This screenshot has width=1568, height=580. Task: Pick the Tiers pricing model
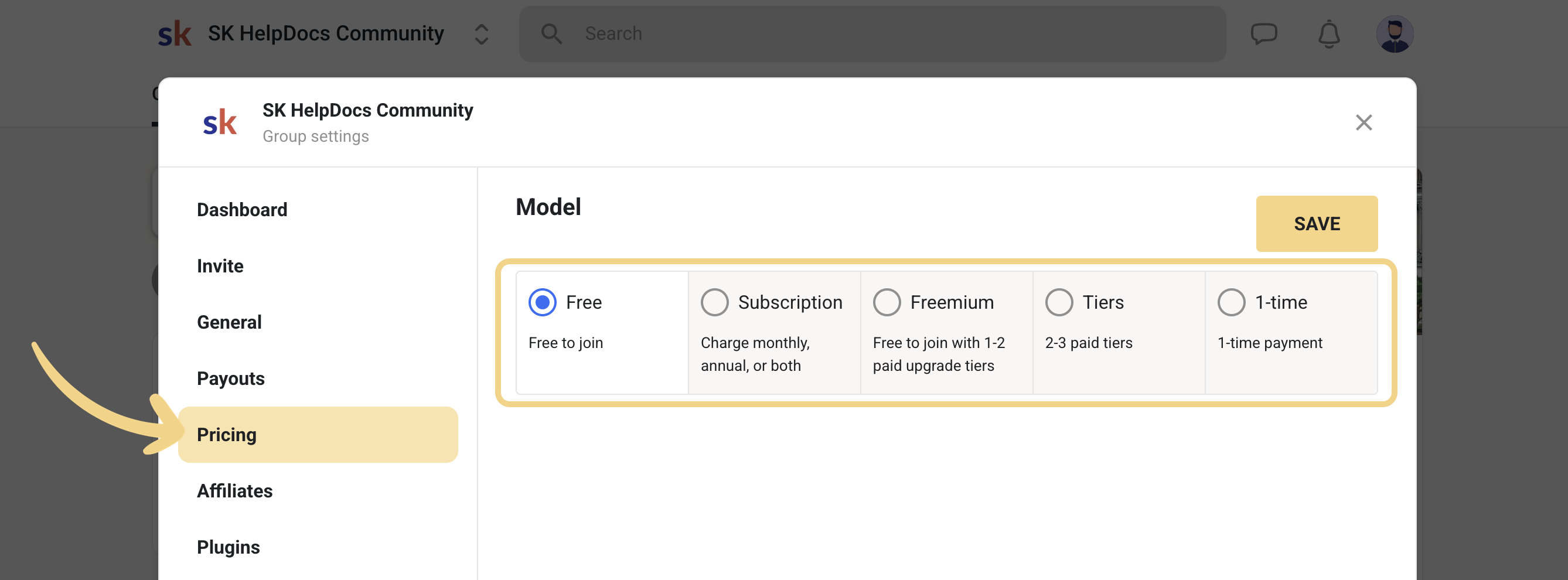1059,302
